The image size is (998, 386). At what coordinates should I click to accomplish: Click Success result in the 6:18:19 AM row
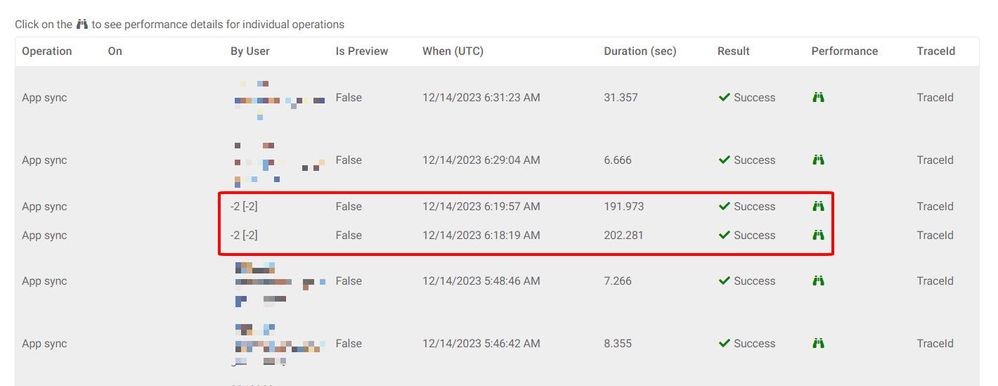click(747, 235)
